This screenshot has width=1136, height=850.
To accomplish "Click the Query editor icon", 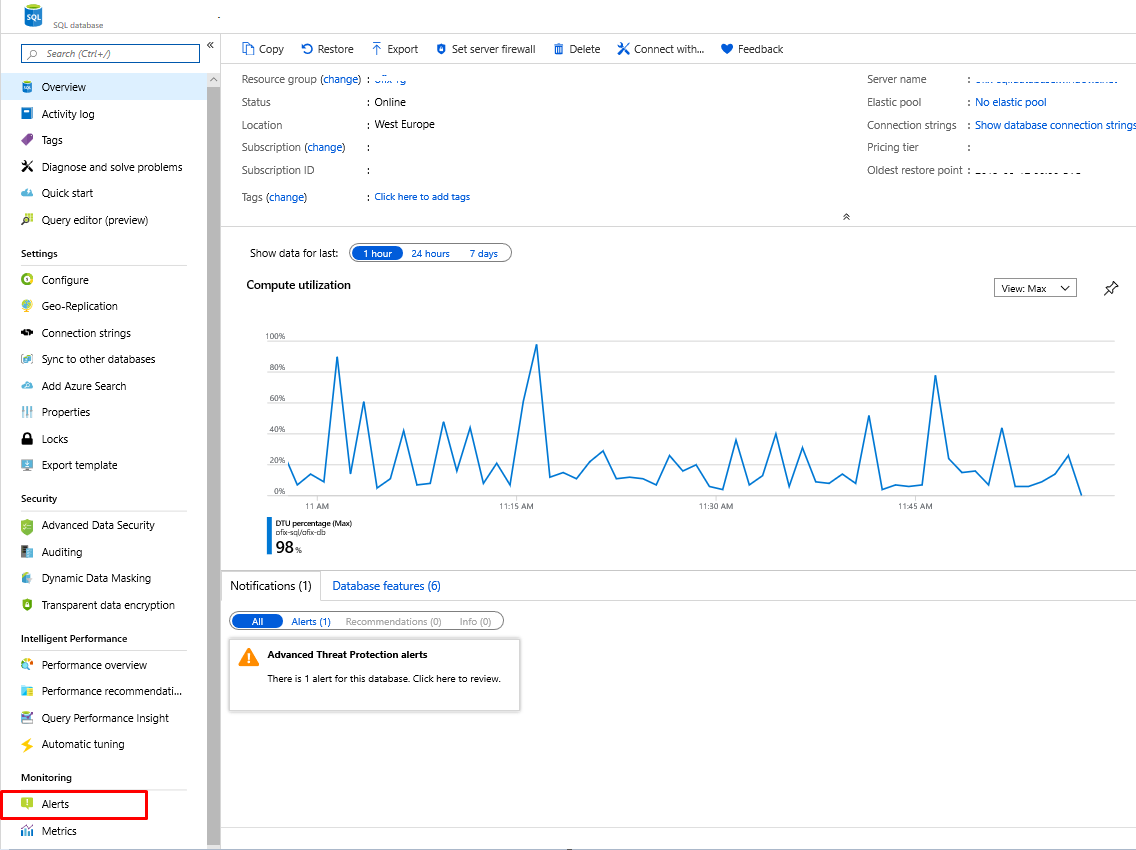I will coord(27,220).
